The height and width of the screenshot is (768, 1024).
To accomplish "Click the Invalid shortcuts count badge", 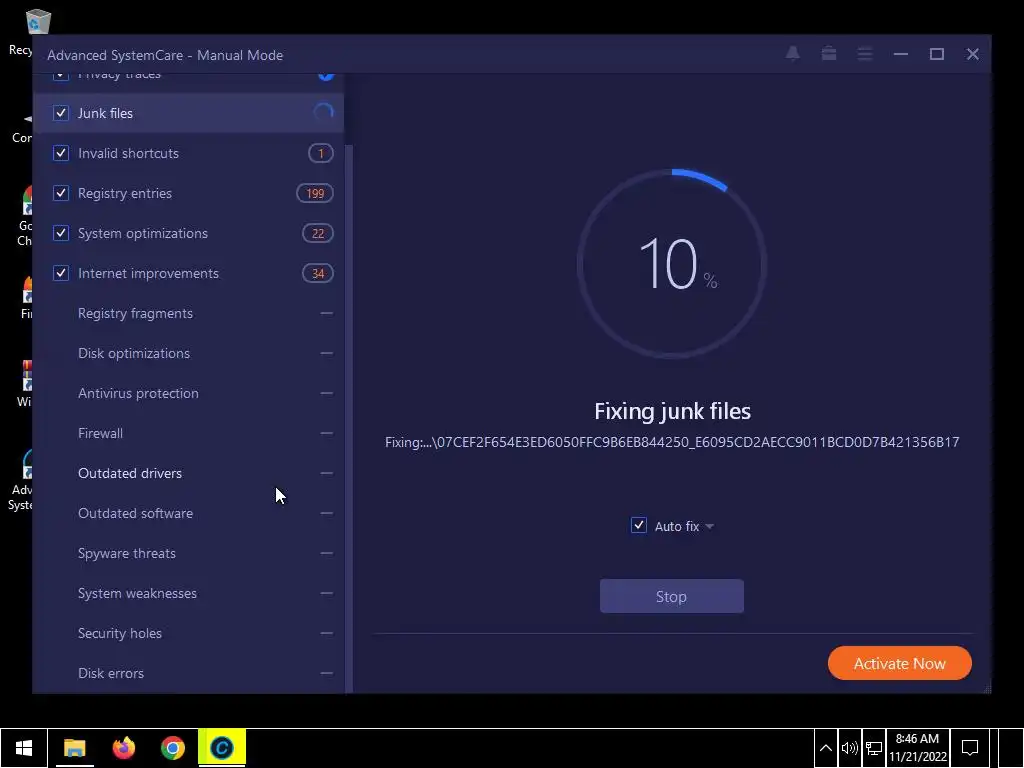I will tap(321, 153).
